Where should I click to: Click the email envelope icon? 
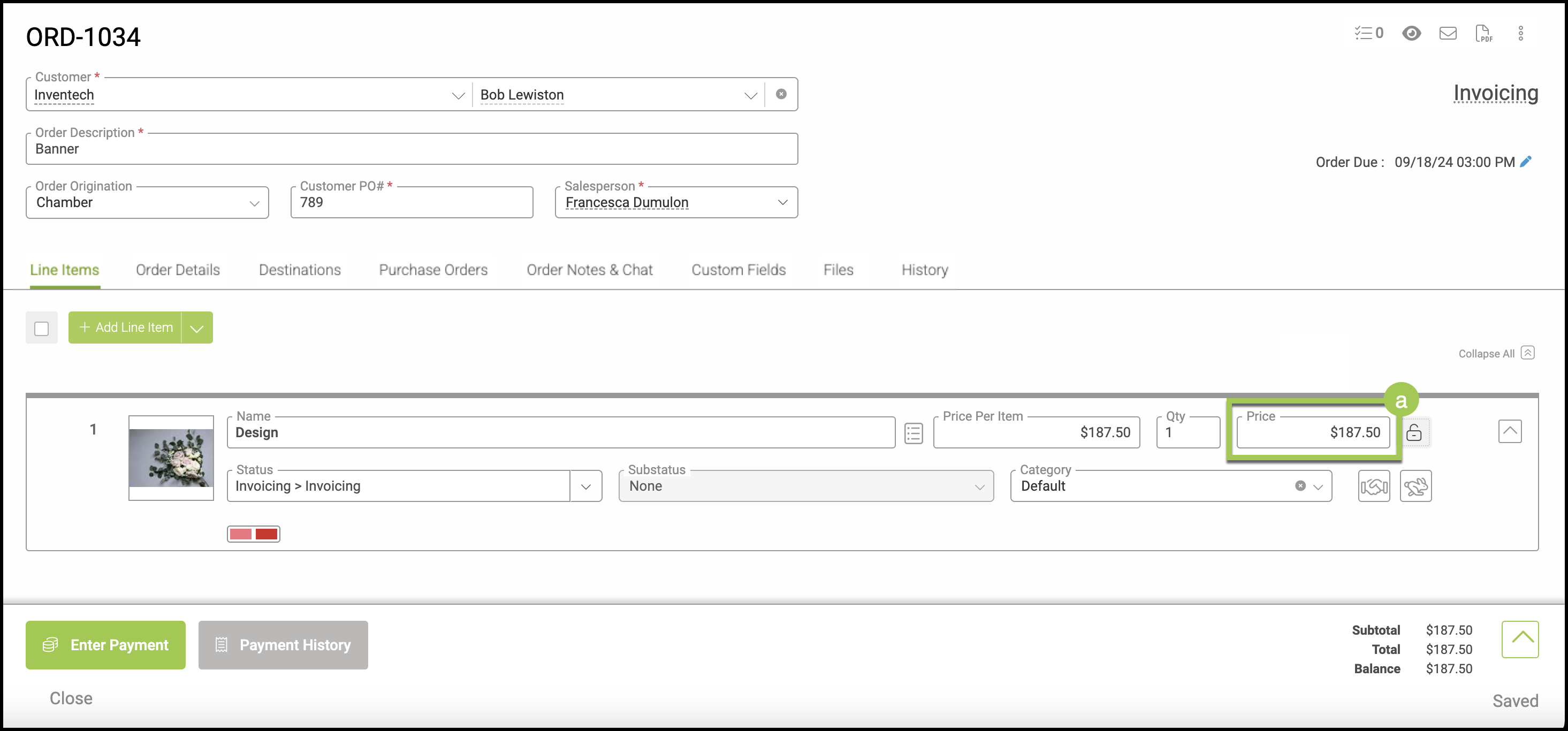coord(1448,33)
